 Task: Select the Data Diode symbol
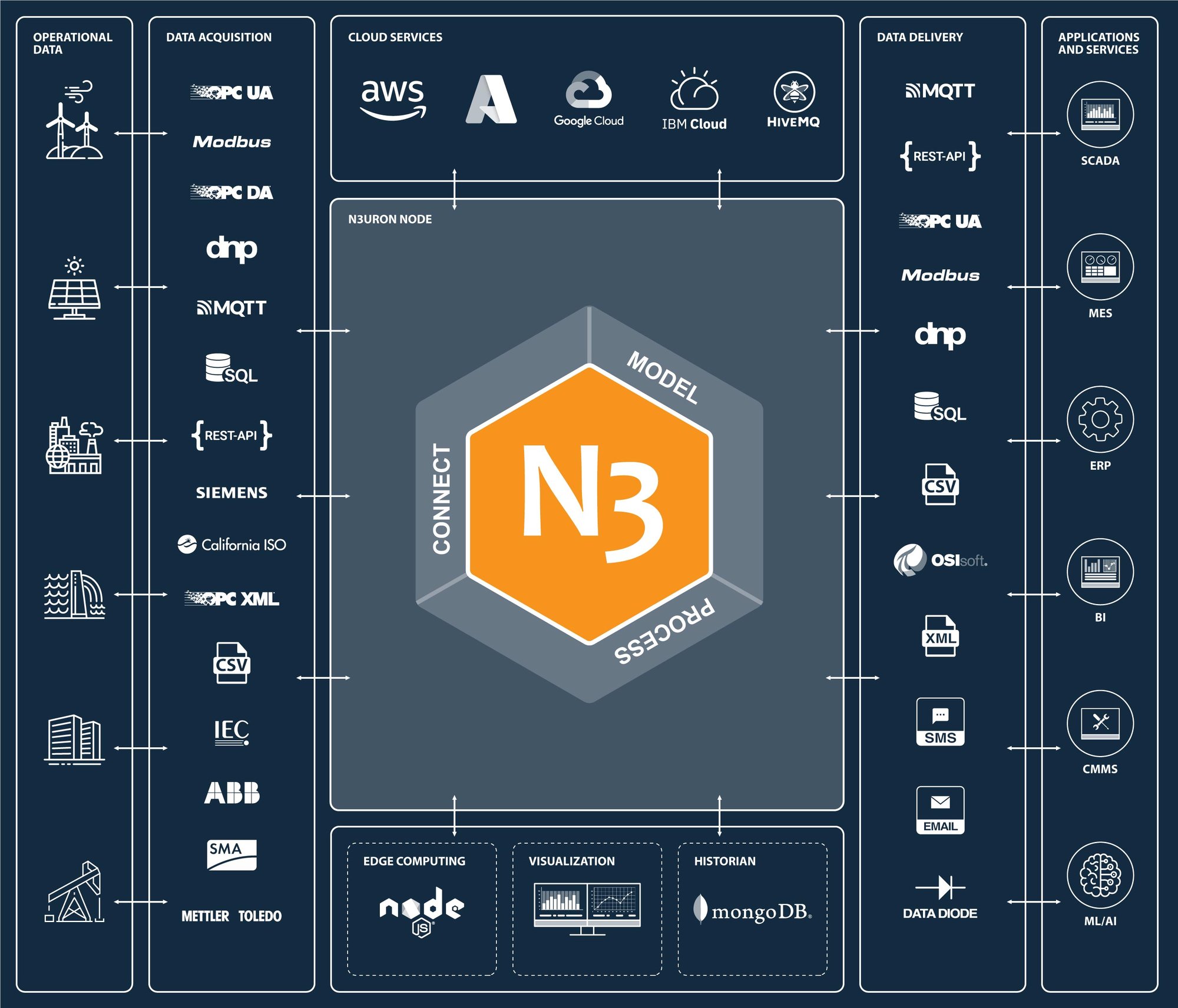tap(940, 898)
